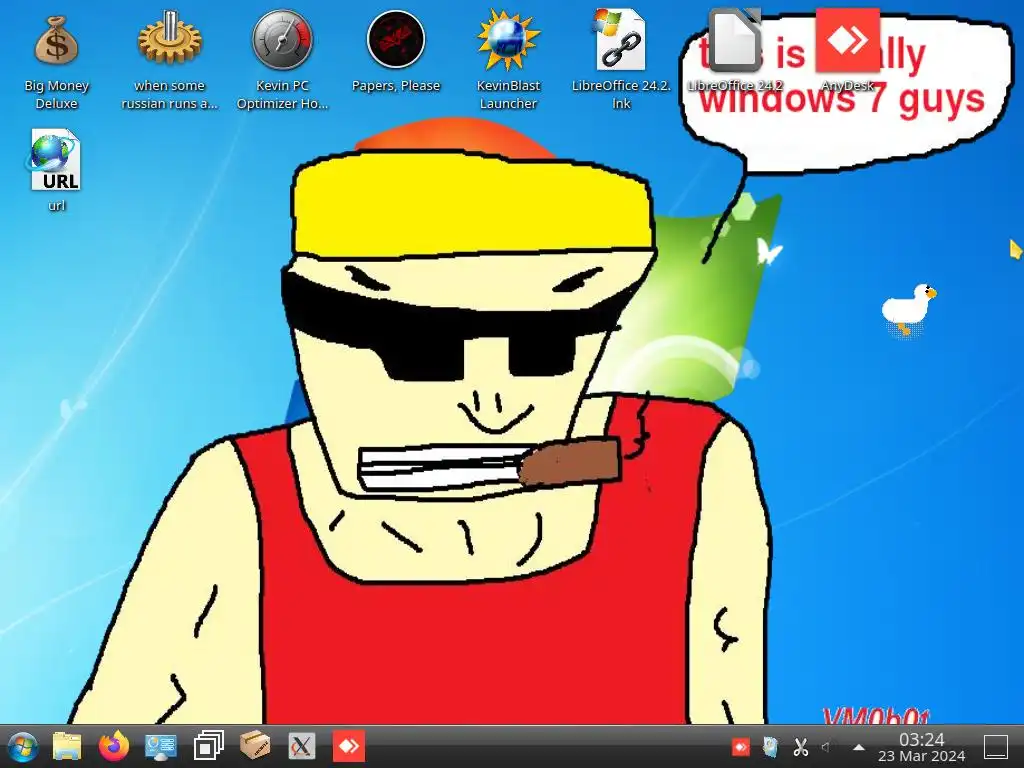Launch AnyDesk from the desktop icon
Viewport: 1024px width, 768px height.
coord(847,51)
